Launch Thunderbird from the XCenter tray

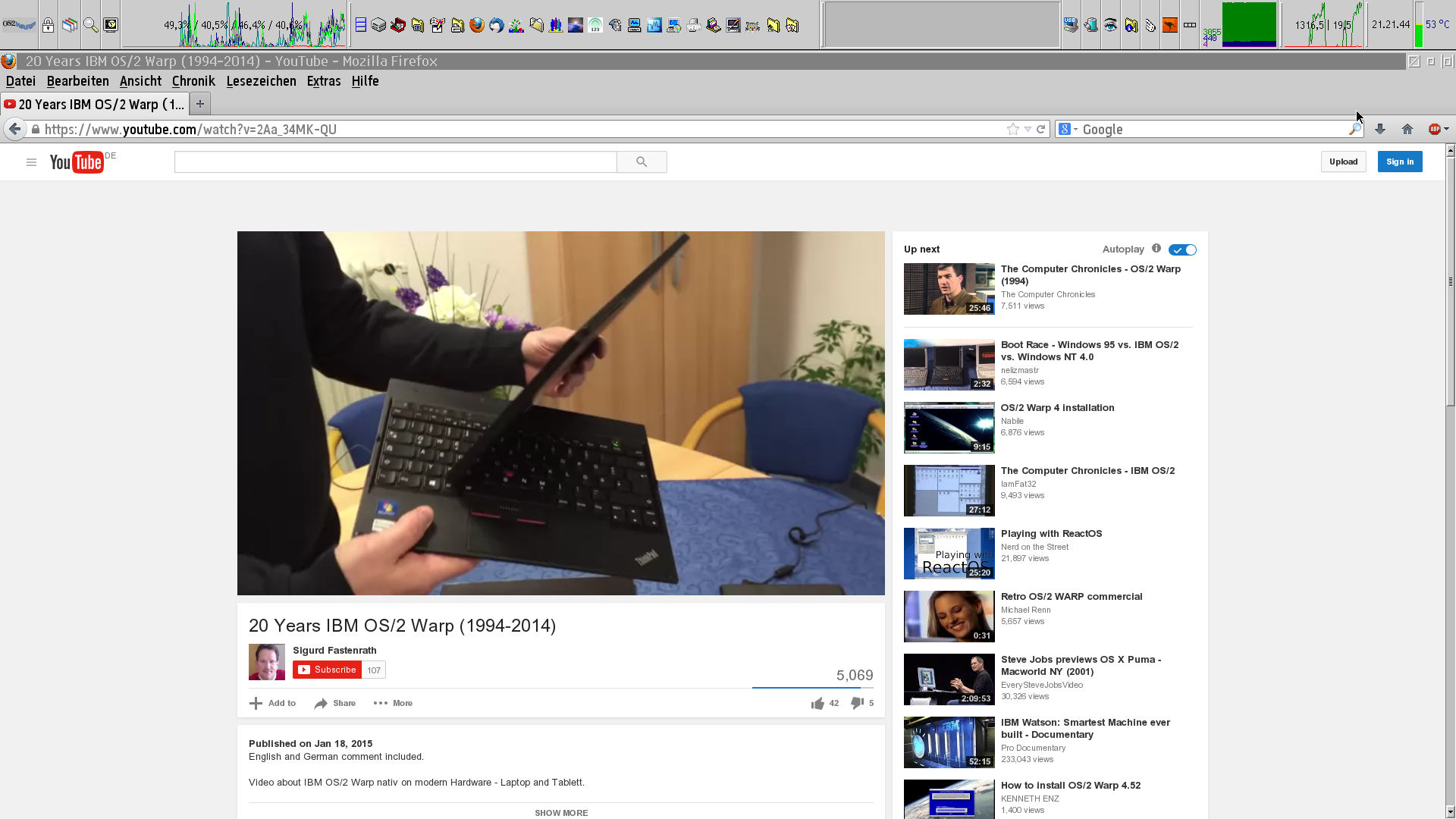497,25
